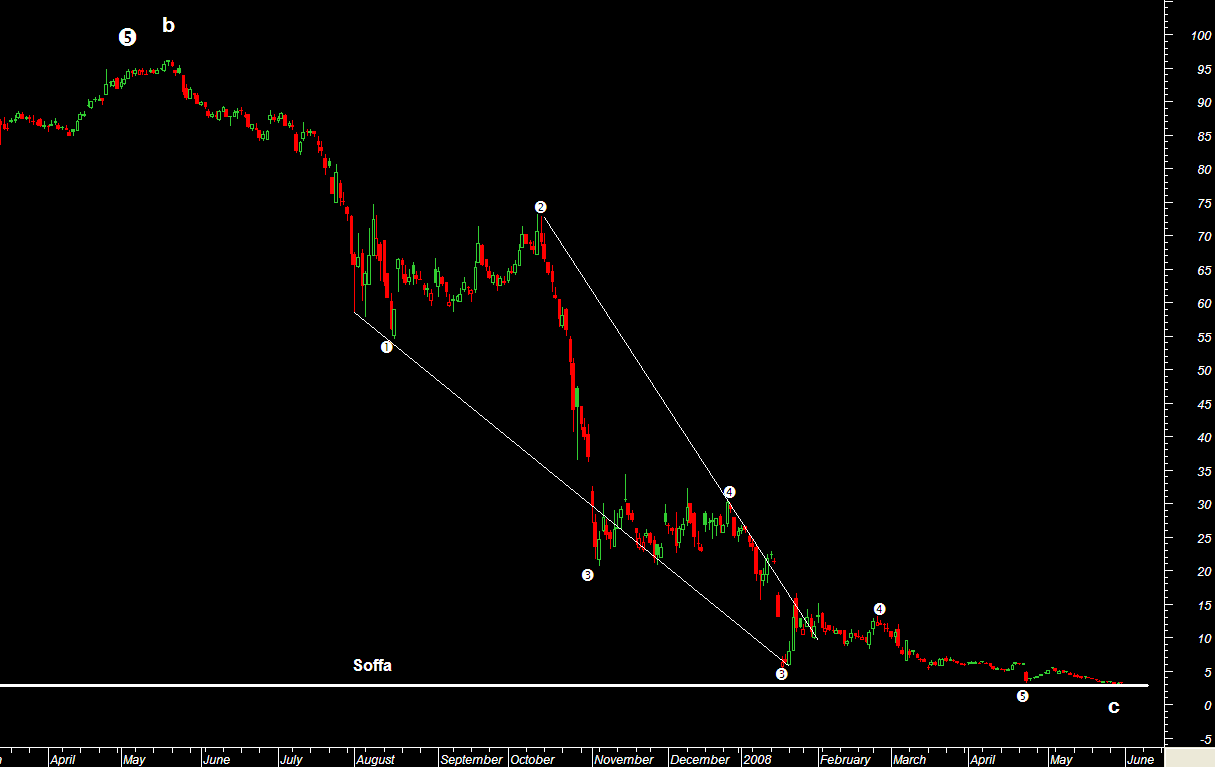Click the 'November' date axis label
This screenshot has height=767, width=1215.
(x=624, y=759)
